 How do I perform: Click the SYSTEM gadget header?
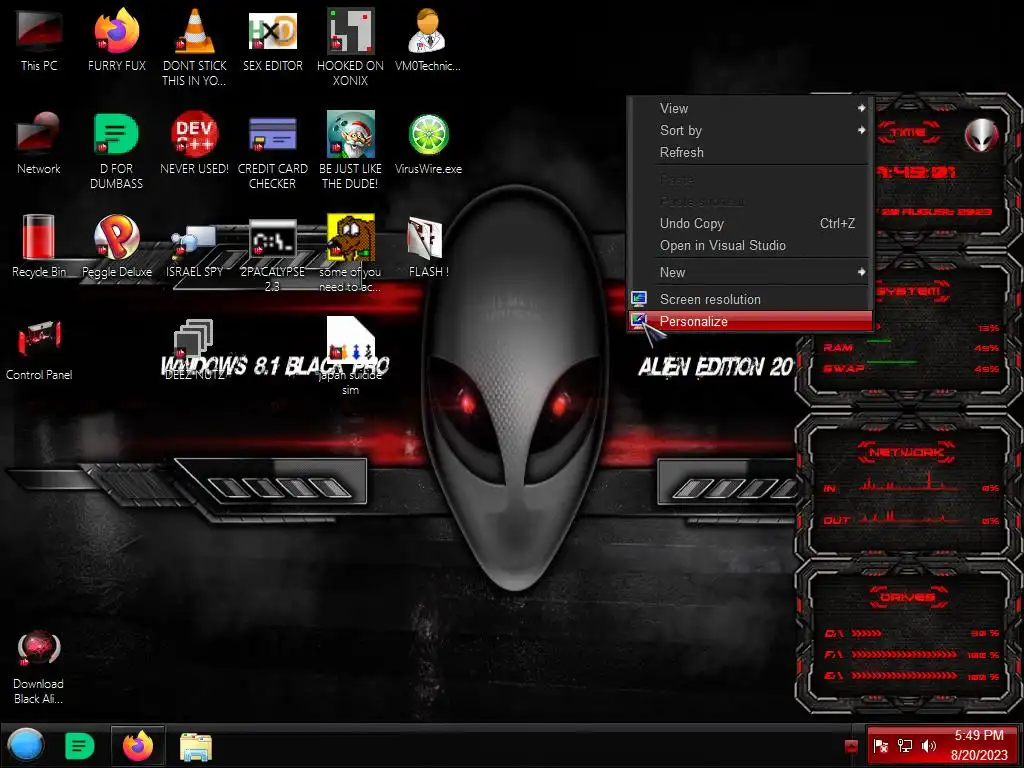910,291
